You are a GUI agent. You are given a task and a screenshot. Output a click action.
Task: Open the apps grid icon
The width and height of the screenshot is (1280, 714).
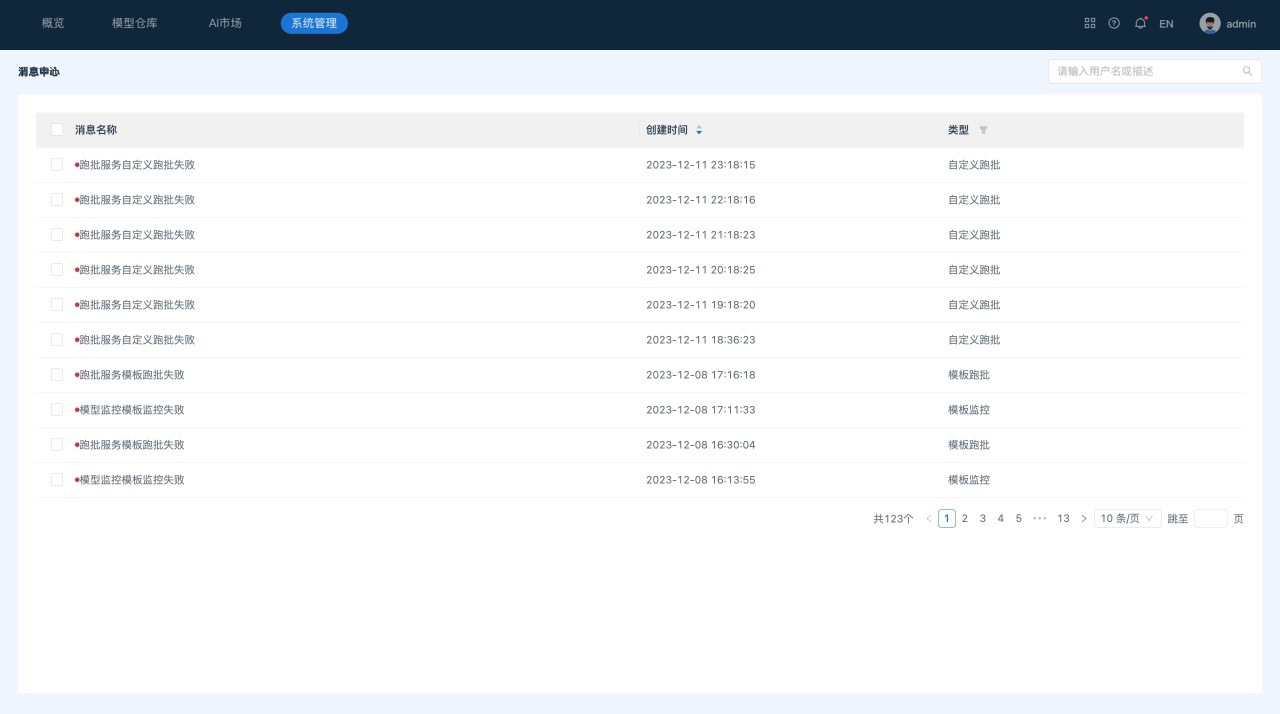[1090, 23]
